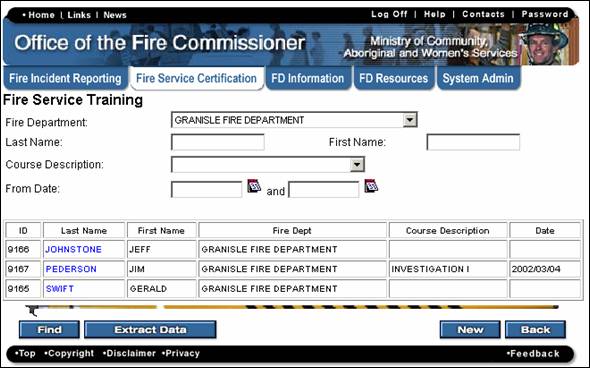Open the From Date calendar picker icon
Viewport: 590px width, 368px height.
pos(254,186)
